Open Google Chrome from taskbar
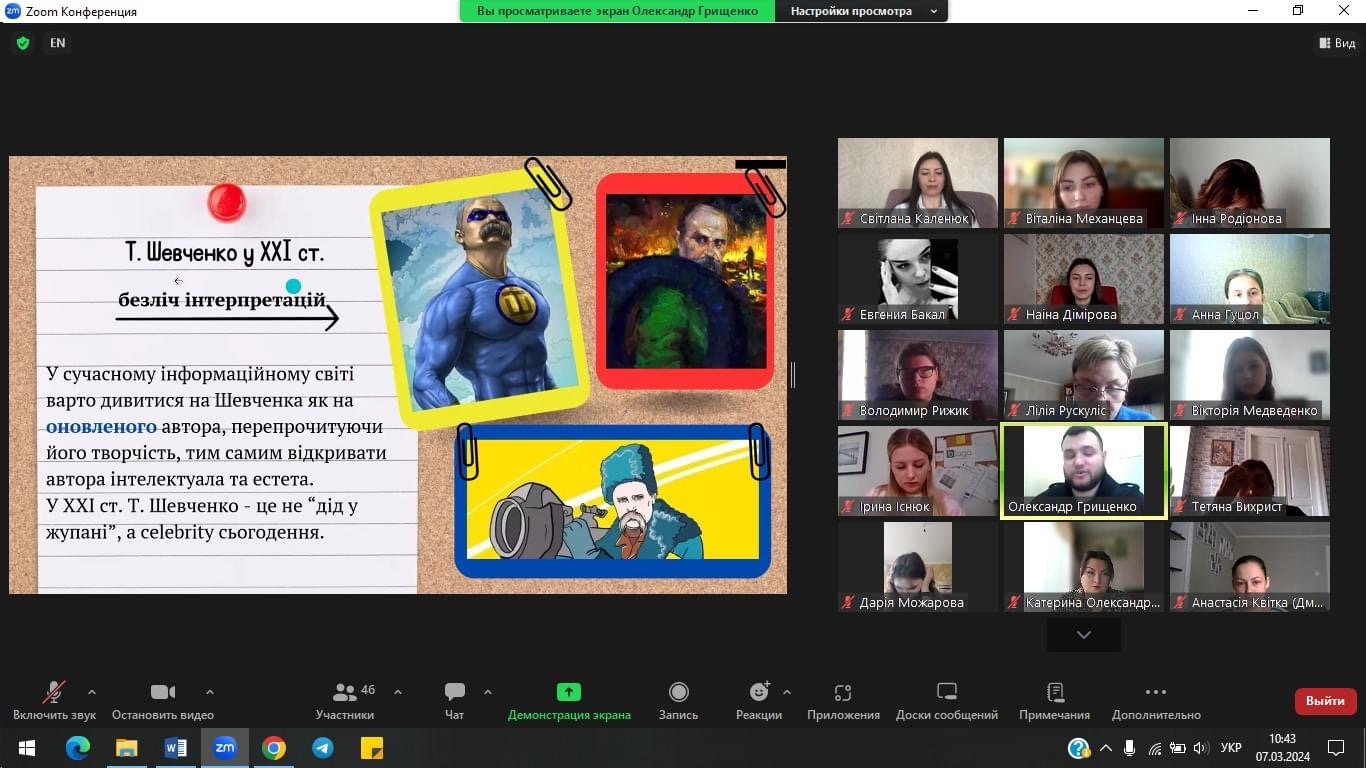 274,748
